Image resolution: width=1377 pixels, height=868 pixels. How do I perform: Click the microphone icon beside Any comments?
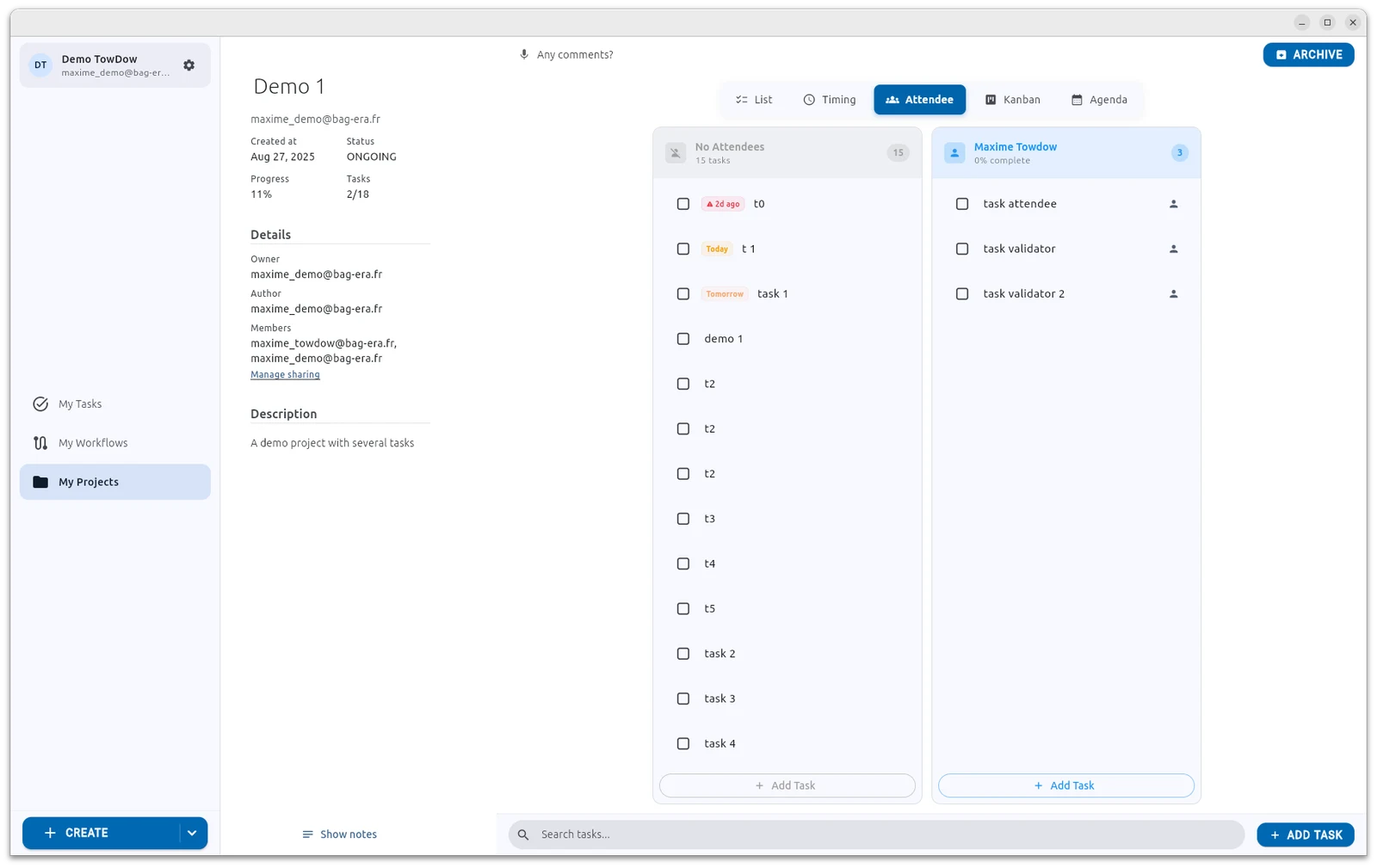[x=524, y=54]
